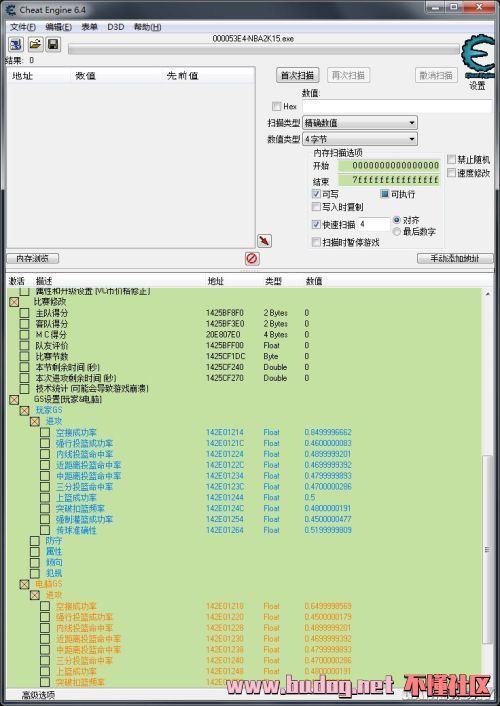This screenshot has height=706, width=500.
Task: Click the Cheat Engine title bar icon
Action: pyautogui.click(x=10, y=10)
